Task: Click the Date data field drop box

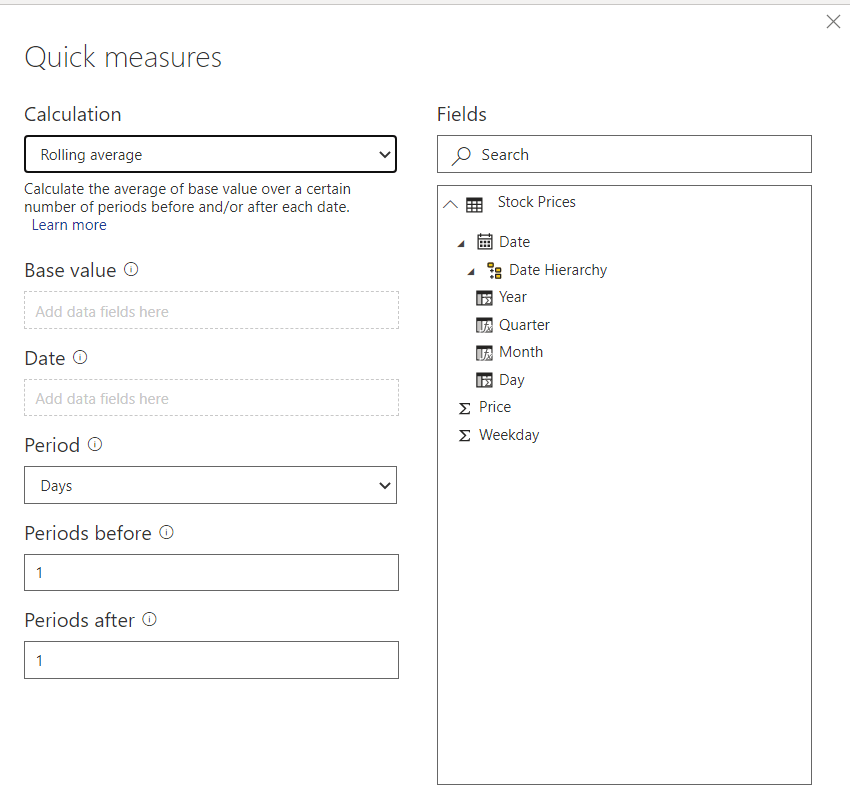Action: click(211, 398)
